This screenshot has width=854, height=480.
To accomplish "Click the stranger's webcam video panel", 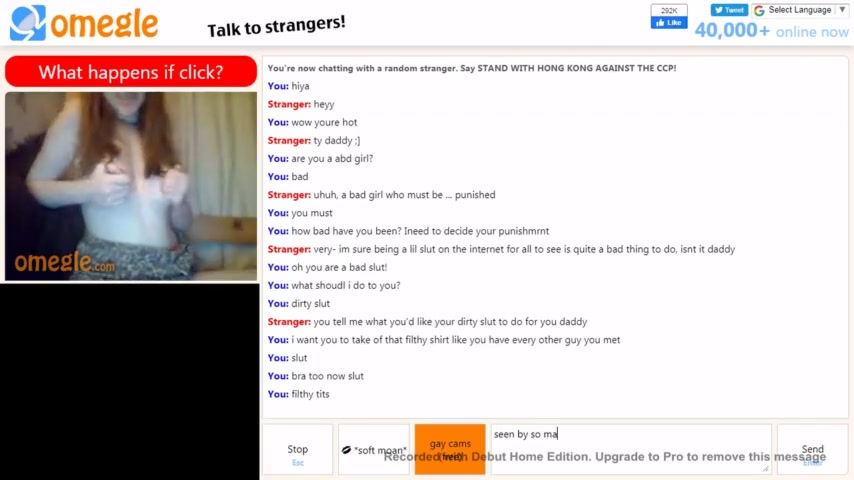I will click(x=131, y=186).
